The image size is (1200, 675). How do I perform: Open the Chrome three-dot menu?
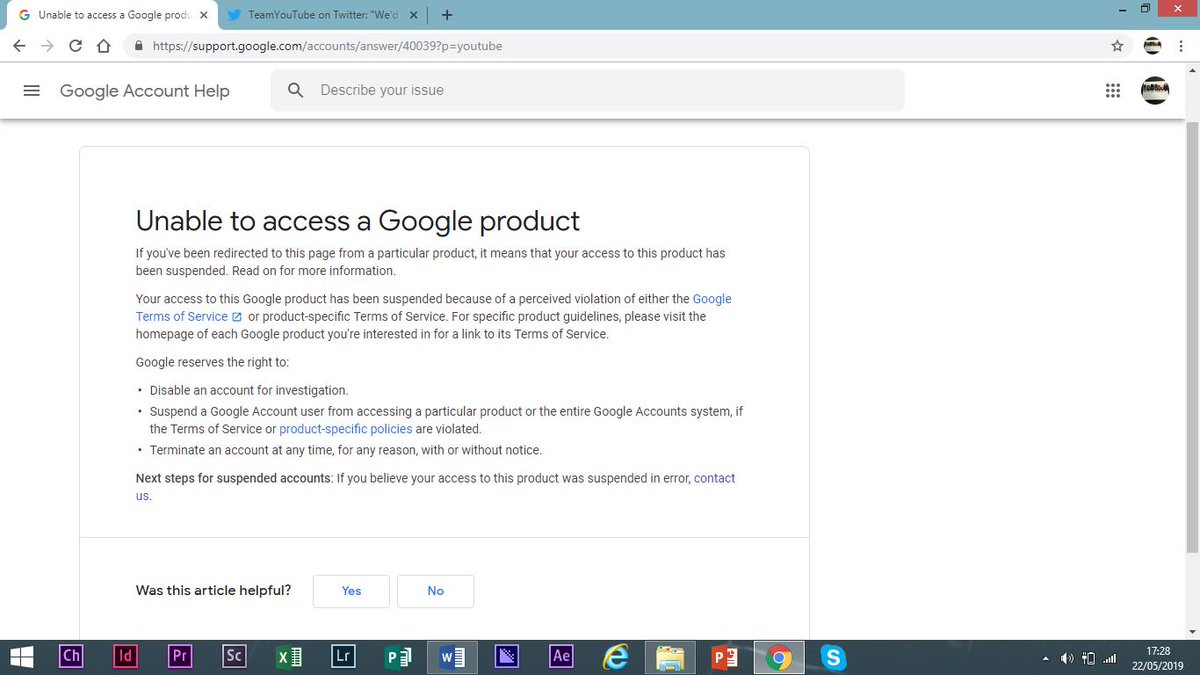click(x=1183, y=46)
